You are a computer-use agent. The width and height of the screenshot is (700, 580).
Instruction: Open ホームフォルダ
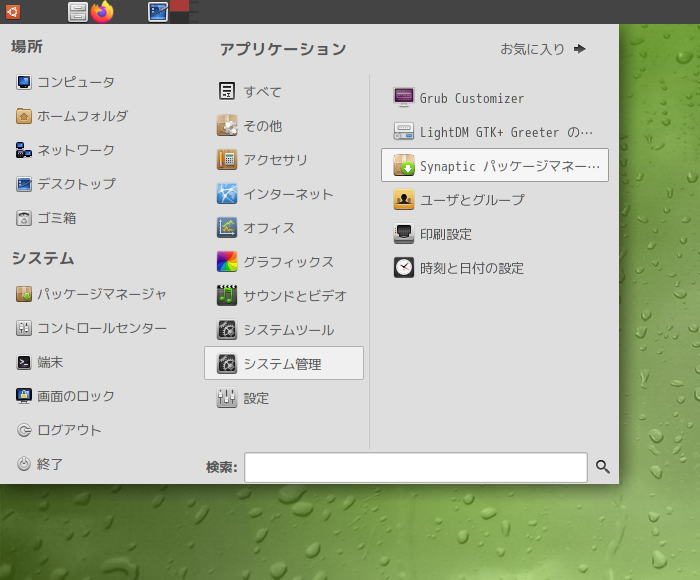(72, 116)
